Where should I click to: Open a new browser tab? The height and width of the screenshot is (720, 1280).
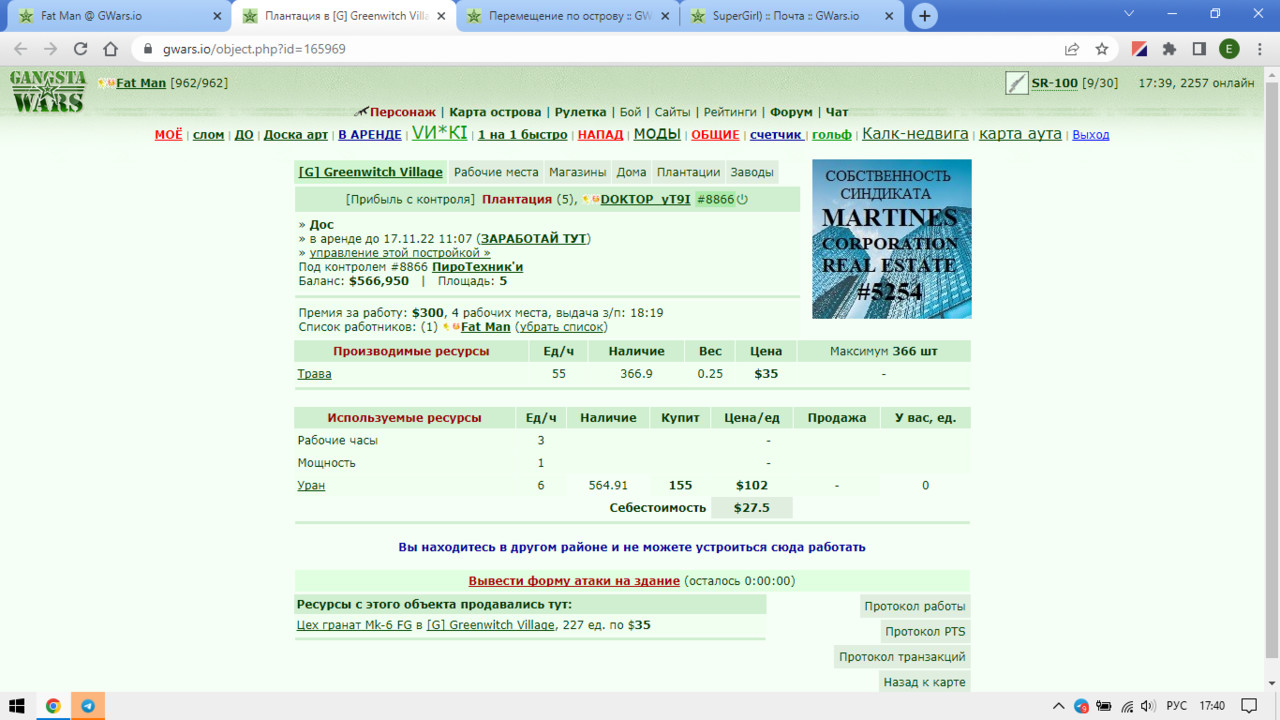pos(925,16)
